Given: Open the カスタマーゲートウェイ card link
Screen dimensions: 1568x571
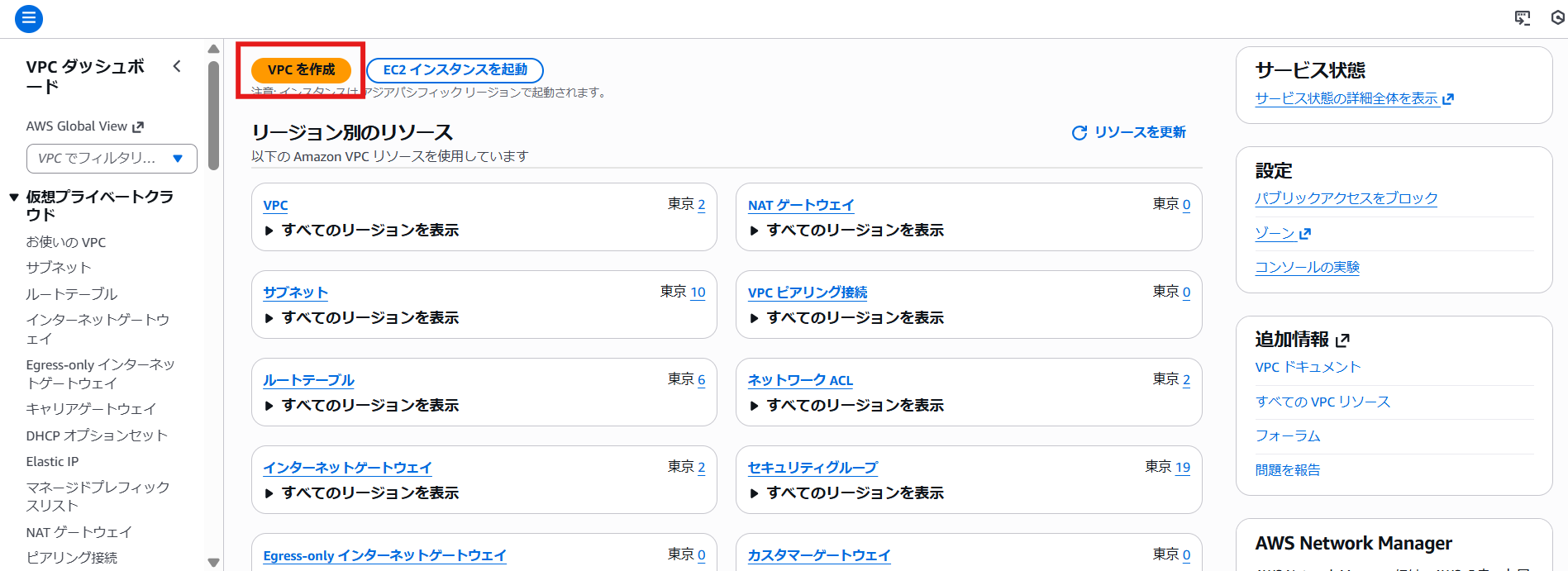Looking at the screenshot, I should coord(819,555).
